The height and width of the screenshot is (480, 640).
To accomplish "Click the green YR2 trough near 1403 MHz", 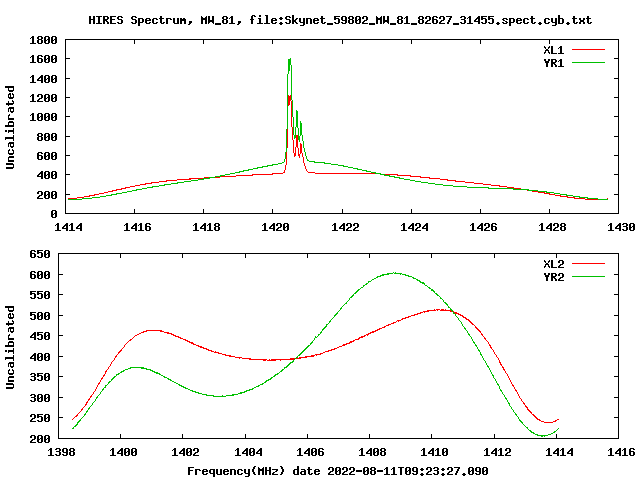I will pyautogui.click(x=220, y=396).
